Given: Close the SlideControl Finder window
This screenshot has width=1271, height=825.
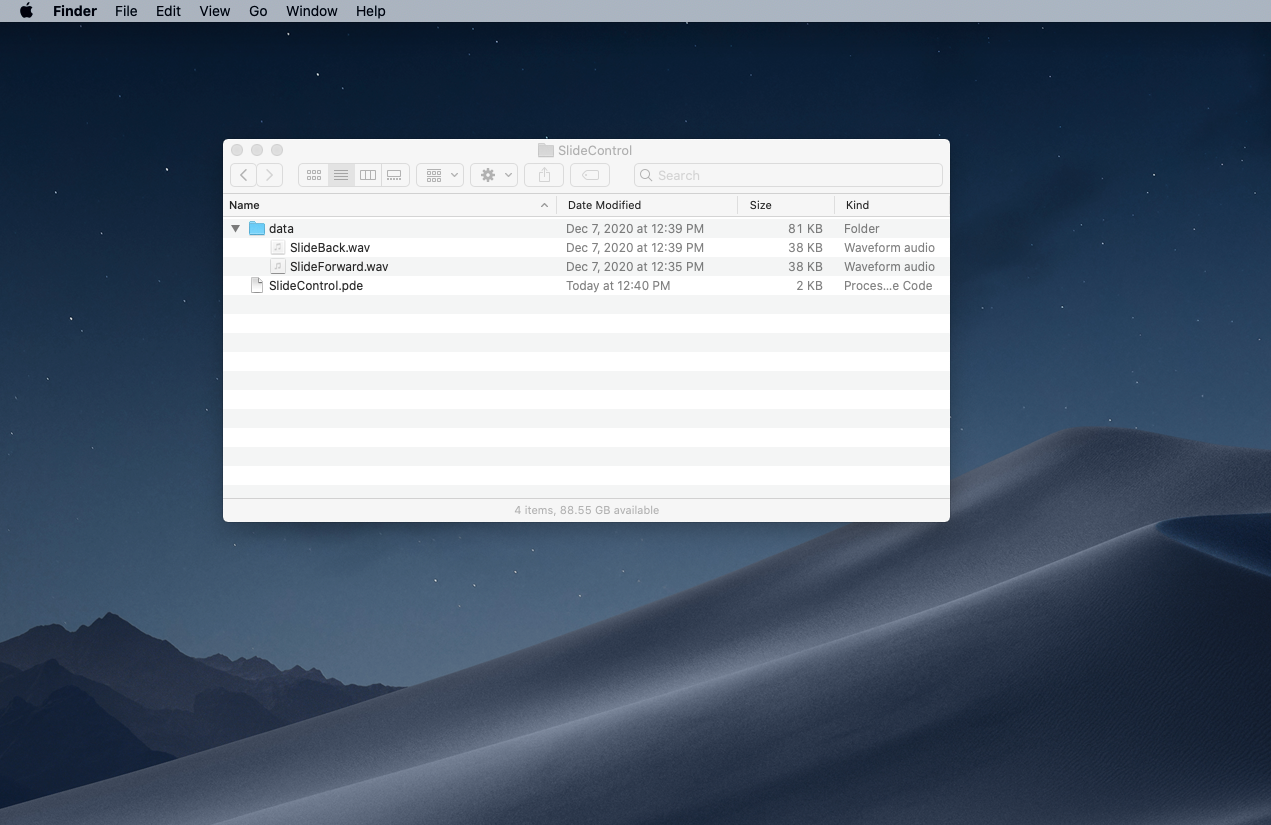Looking at the screenshot, I should pos(237,150).
